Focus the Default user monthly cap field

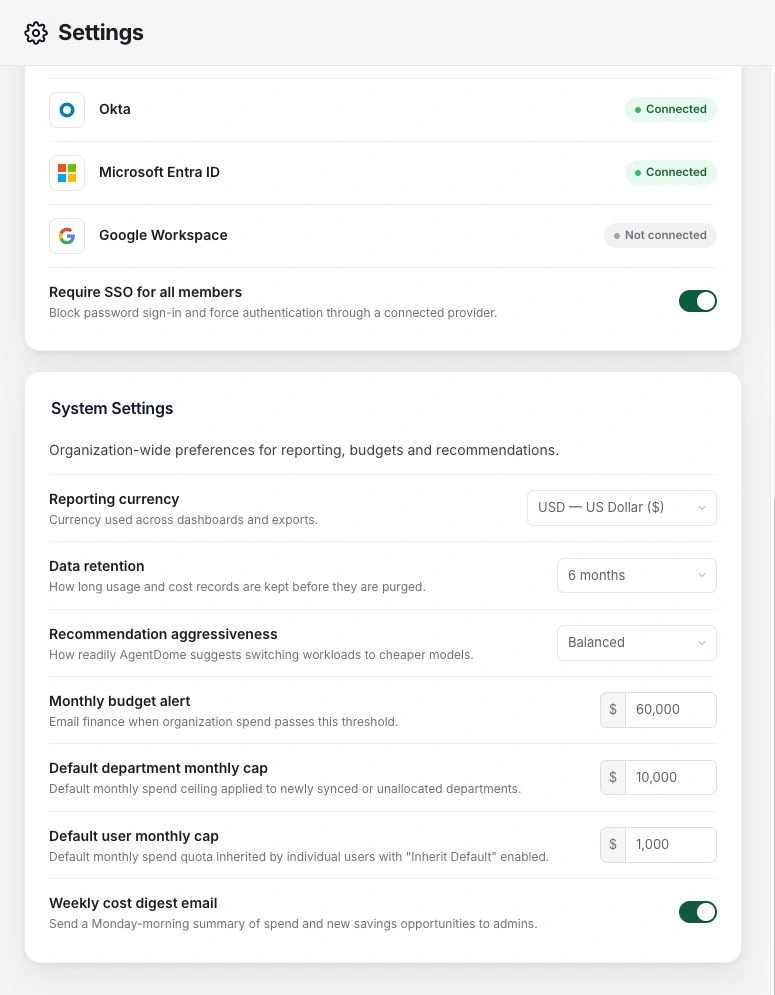coord(671,845)
